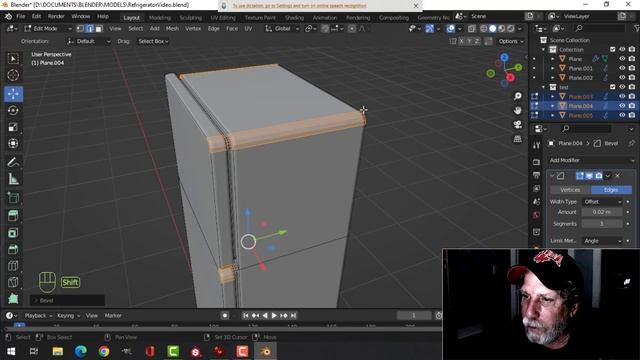This screenshot has width=640, height=360.
Task: Open the File menu
Action: (x=21, y=16)
